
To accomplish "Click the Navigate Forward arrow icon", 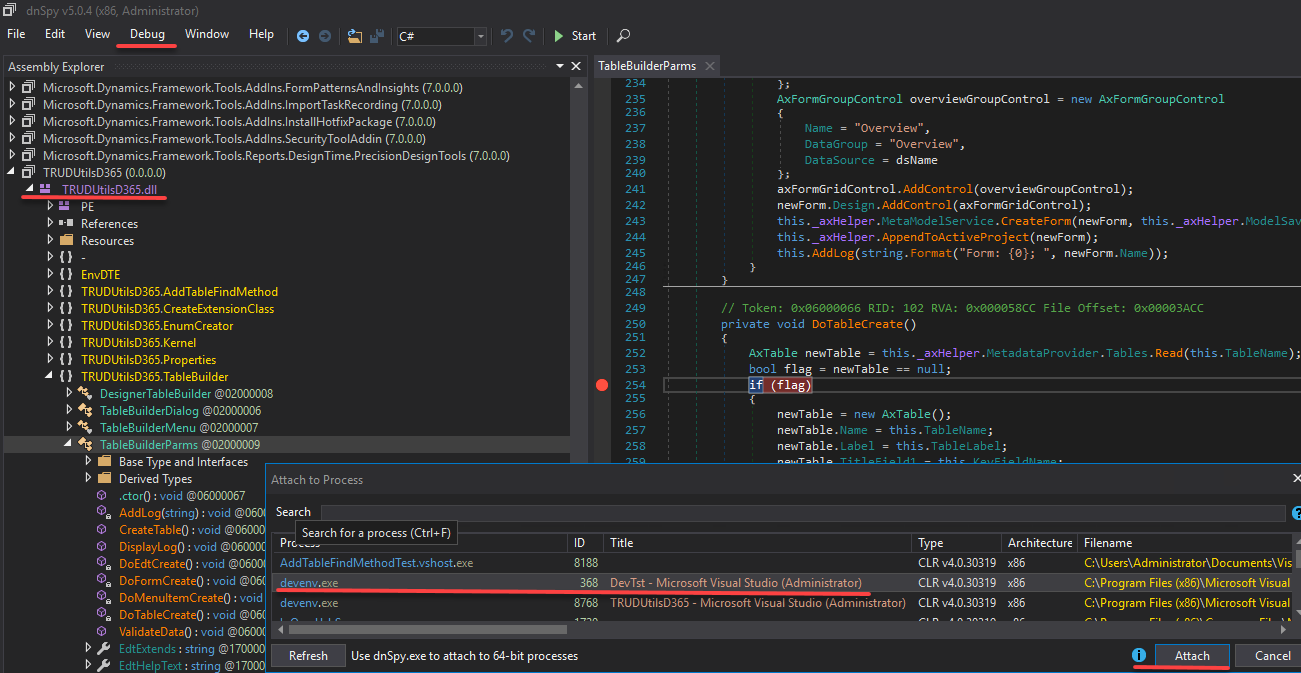I will tap(325, 36).
